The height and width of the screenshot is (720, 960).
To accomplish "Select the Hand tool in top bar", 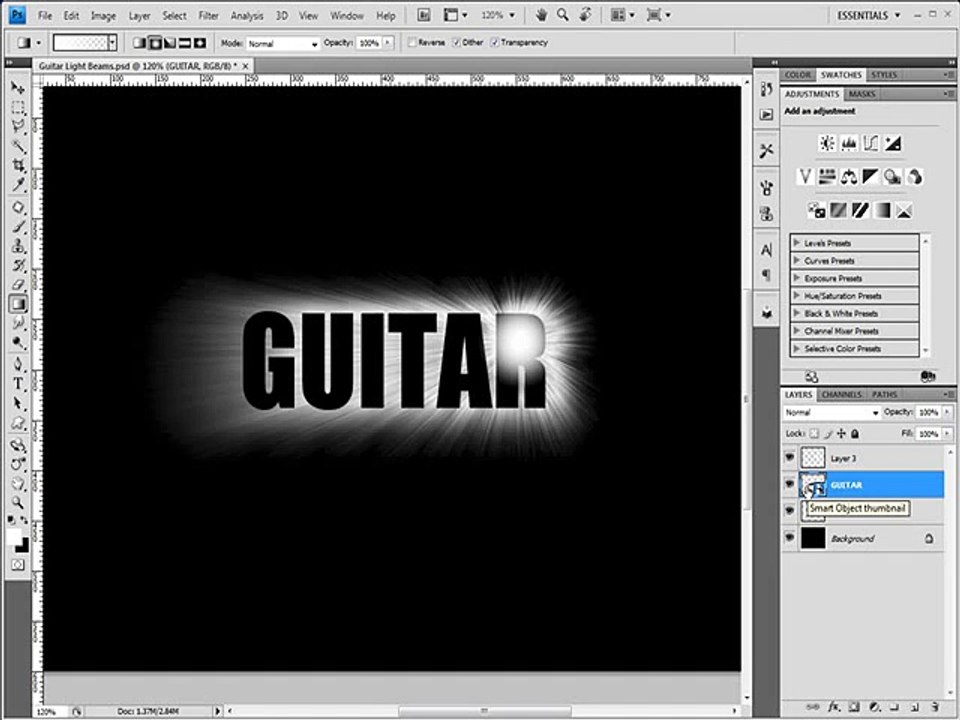I will point(541,15).
